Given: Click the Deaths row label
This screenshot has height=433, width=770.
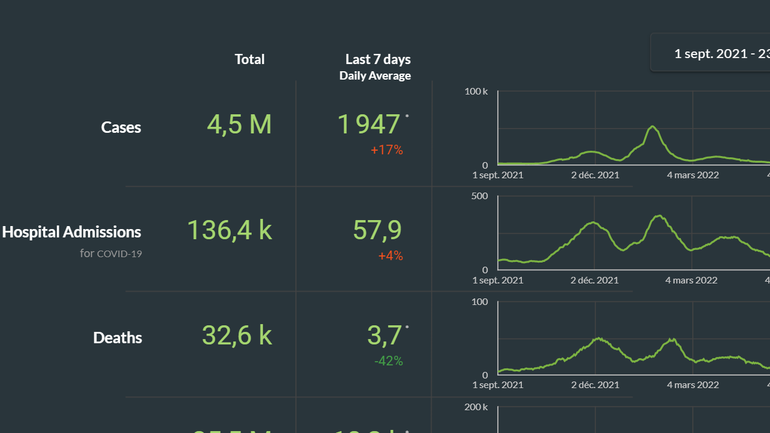Looking at the screenshot, I should [117, 337].
